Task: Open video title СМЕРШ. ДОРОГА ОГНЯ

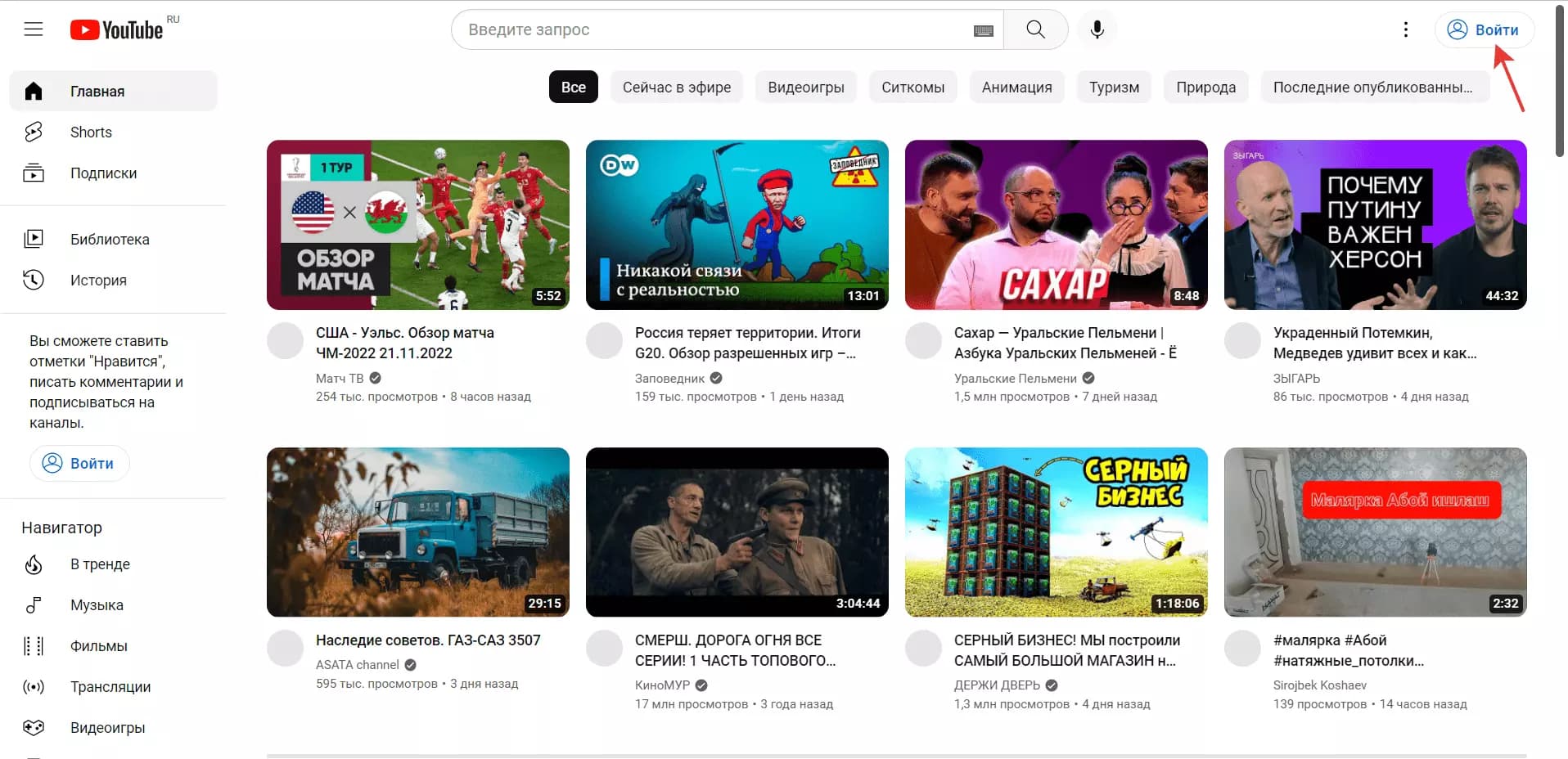Action: [x=736, y=650]
